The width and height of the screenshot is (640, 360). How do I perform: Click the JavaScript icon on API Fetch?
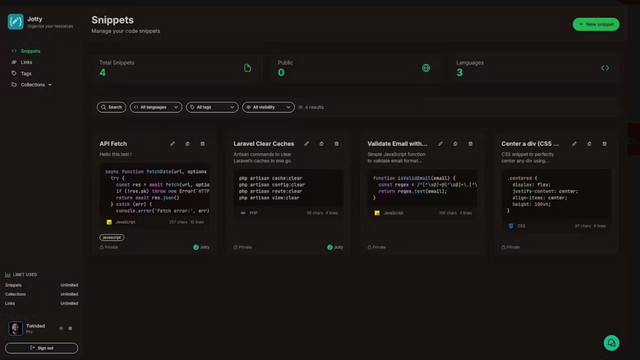(x=109, y=222)
